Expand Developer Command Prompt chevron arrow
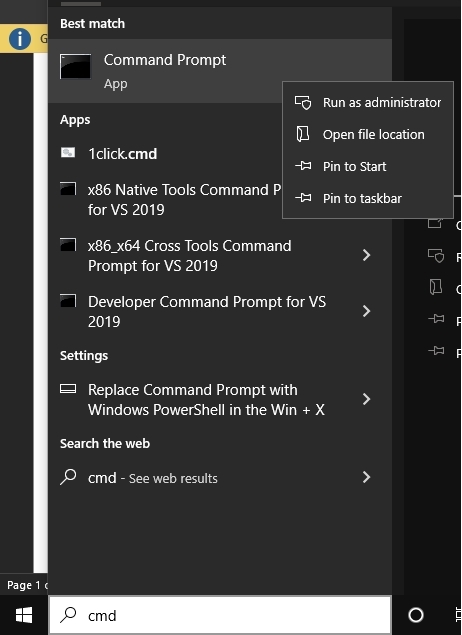This screenshot has width=462, height=635. point(366,311)
